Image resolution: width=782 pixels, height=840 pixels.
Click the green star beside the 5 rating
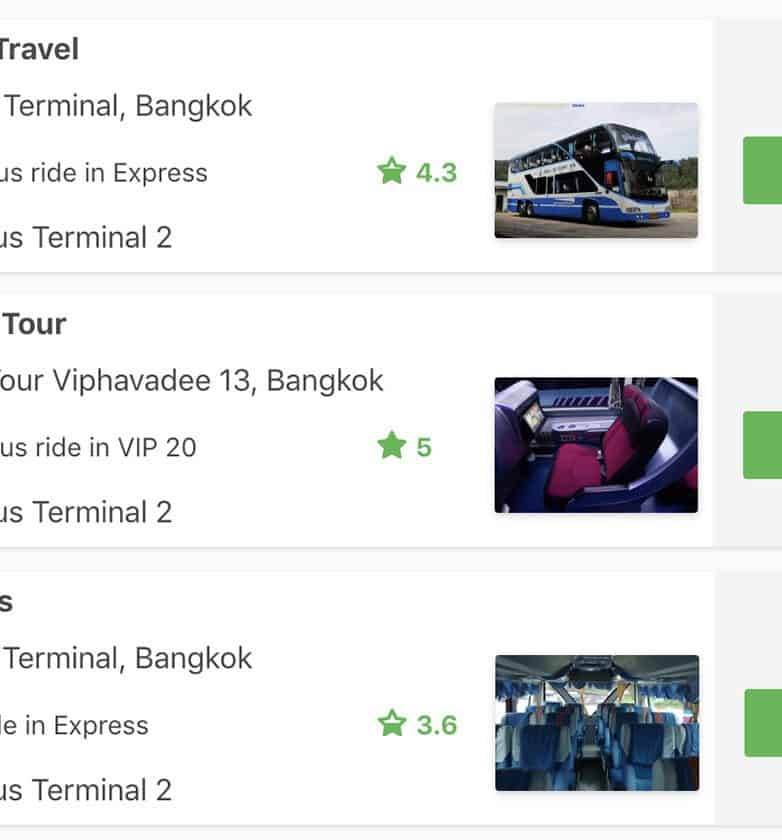tap(391, 446)
